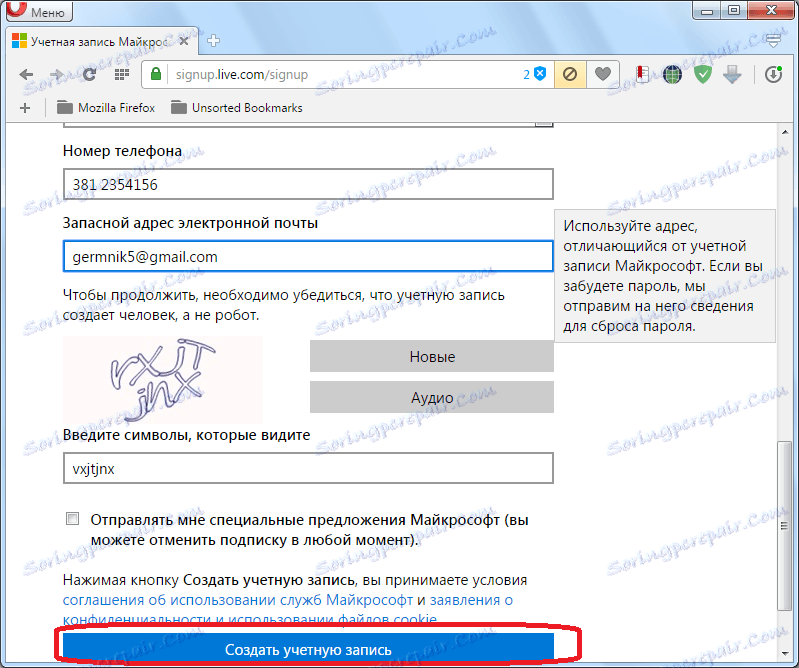The width and height of the screenshot is (799, 668).
Task: Open the green shield checkmark extension
Action: 703,75
